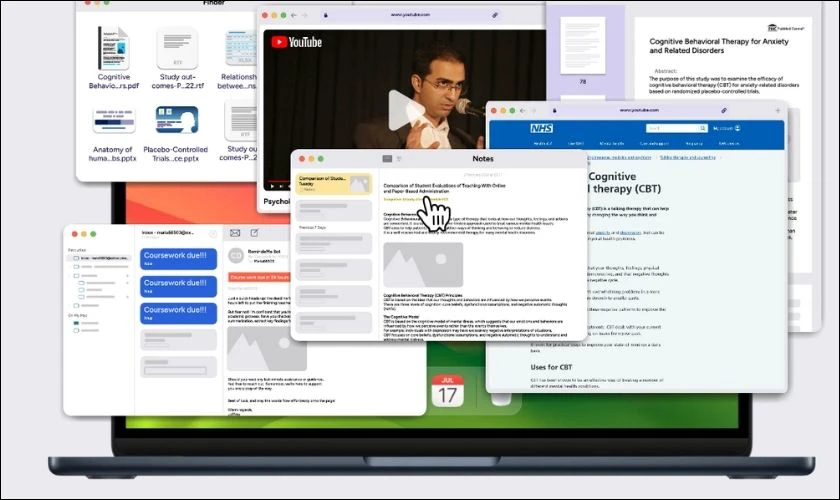Viewport: 840px width, 500px height.
Task: Click 'Cognitive' heading word on NHS page
Action: pyautogui.click(x=612, y=176)
